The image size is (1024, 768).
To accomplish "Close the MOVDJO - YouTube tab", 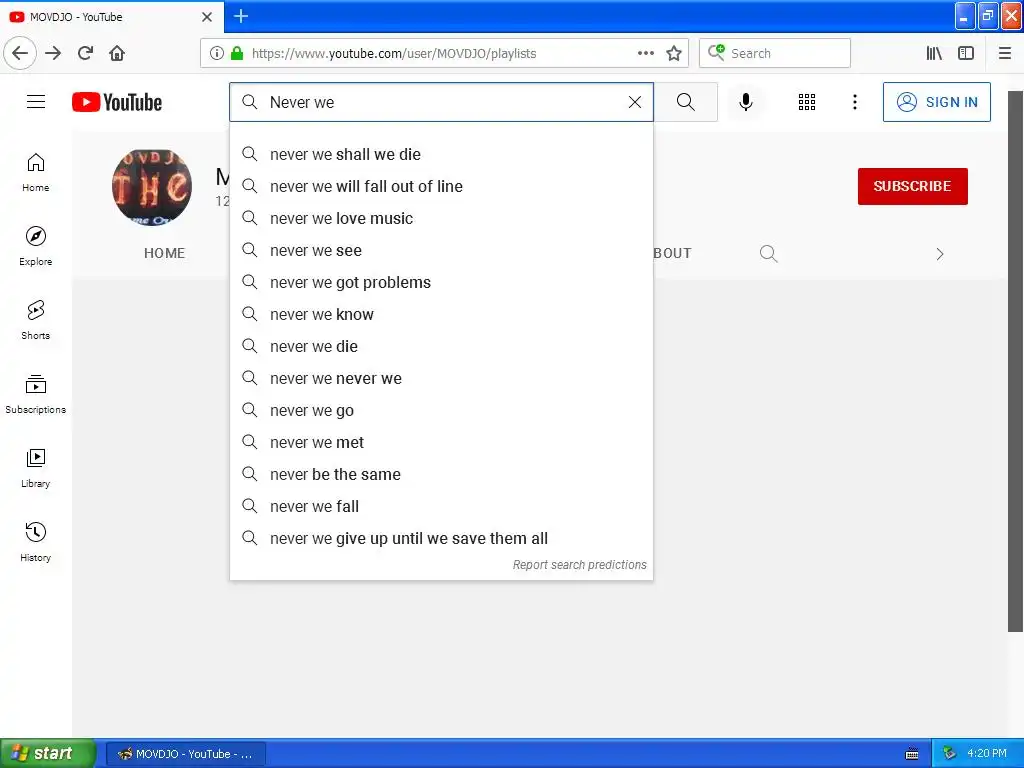I will click(207, 17).
